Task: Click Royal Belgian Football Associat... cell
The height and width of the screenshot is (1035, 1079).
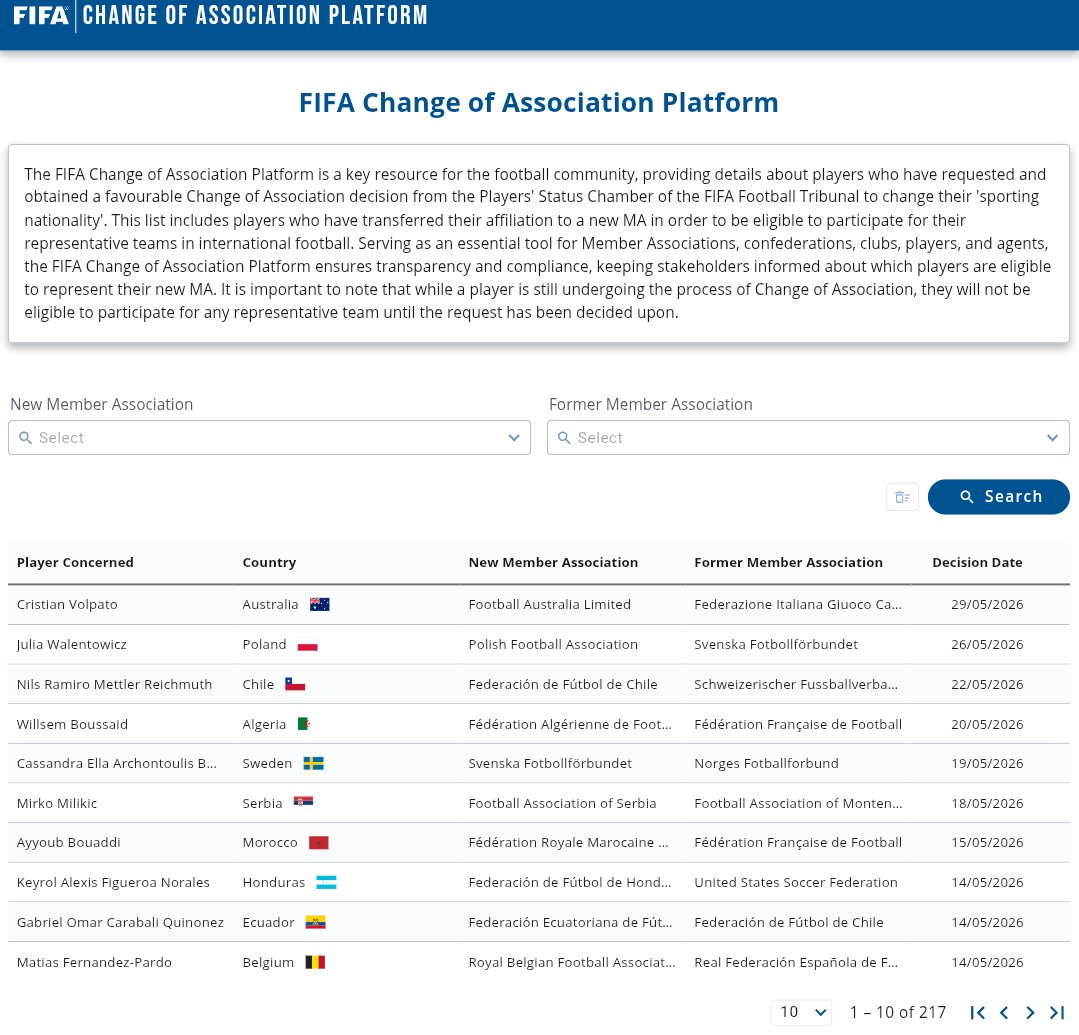Action: tap(572, 962)
